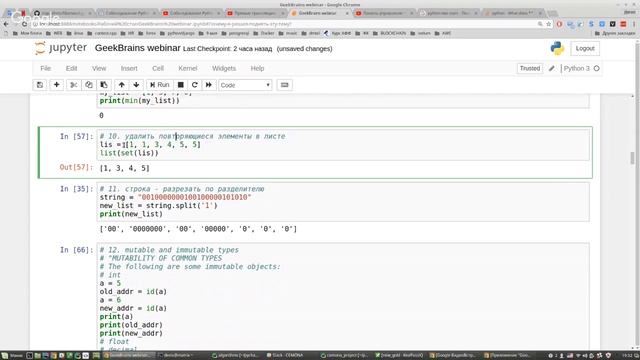Click inside code cell In [35]
Screen dimensions: 640x360
343,202
